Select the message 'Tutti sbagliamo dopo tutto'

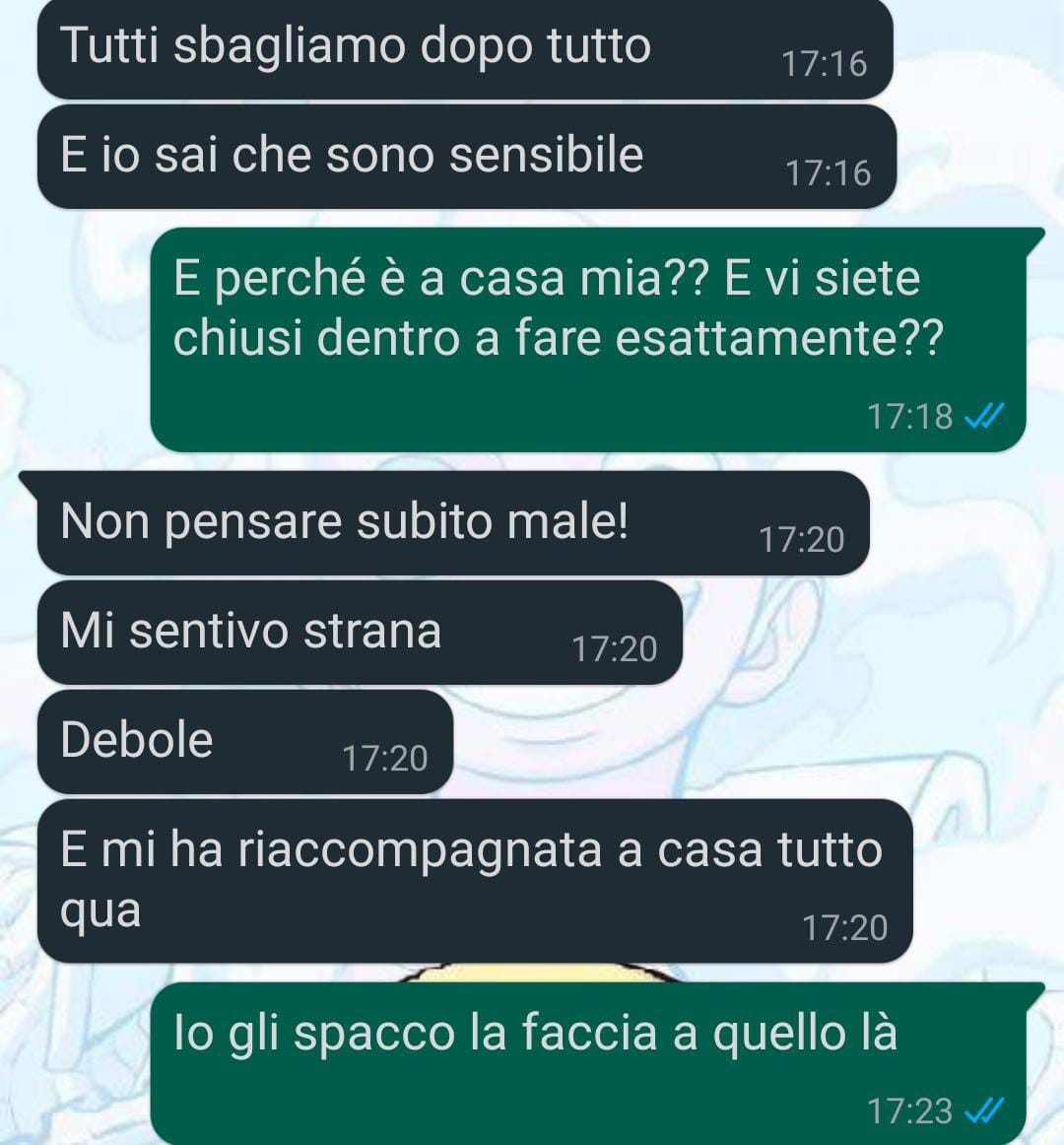click(465, 49)
